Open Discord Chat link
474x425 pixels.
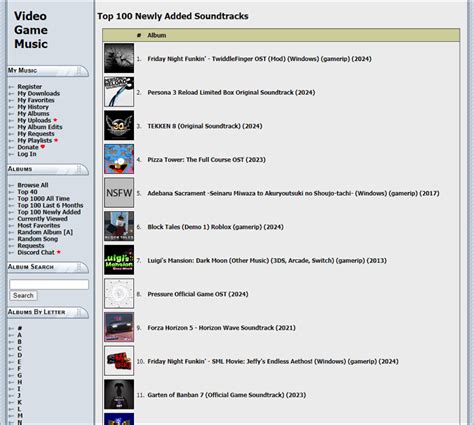36,252
